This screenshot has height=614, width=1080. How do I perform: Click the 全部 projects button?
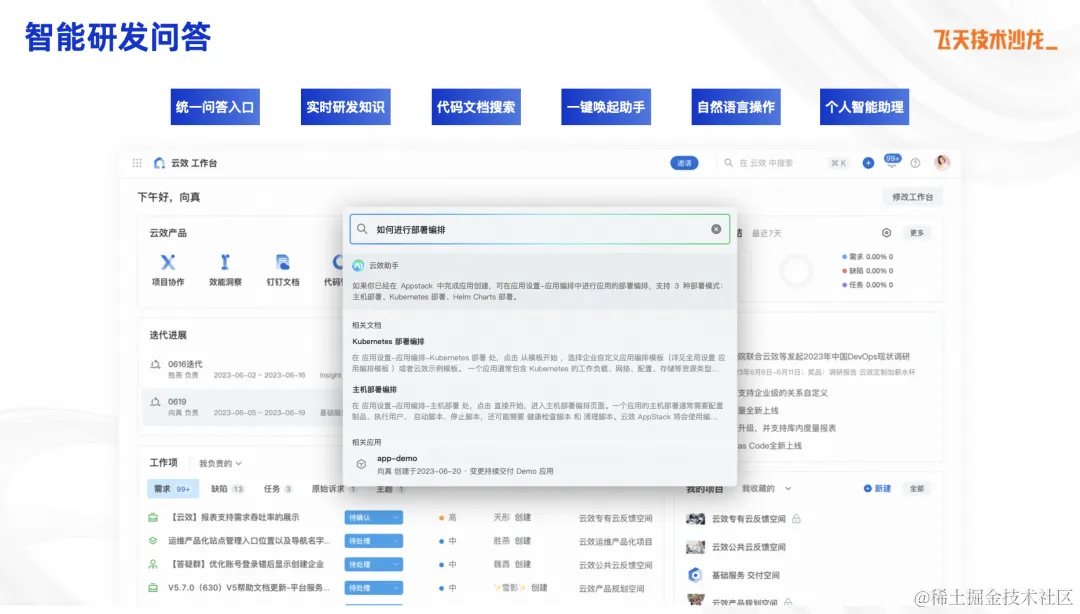pyautogui.click(x=917, y=489)
